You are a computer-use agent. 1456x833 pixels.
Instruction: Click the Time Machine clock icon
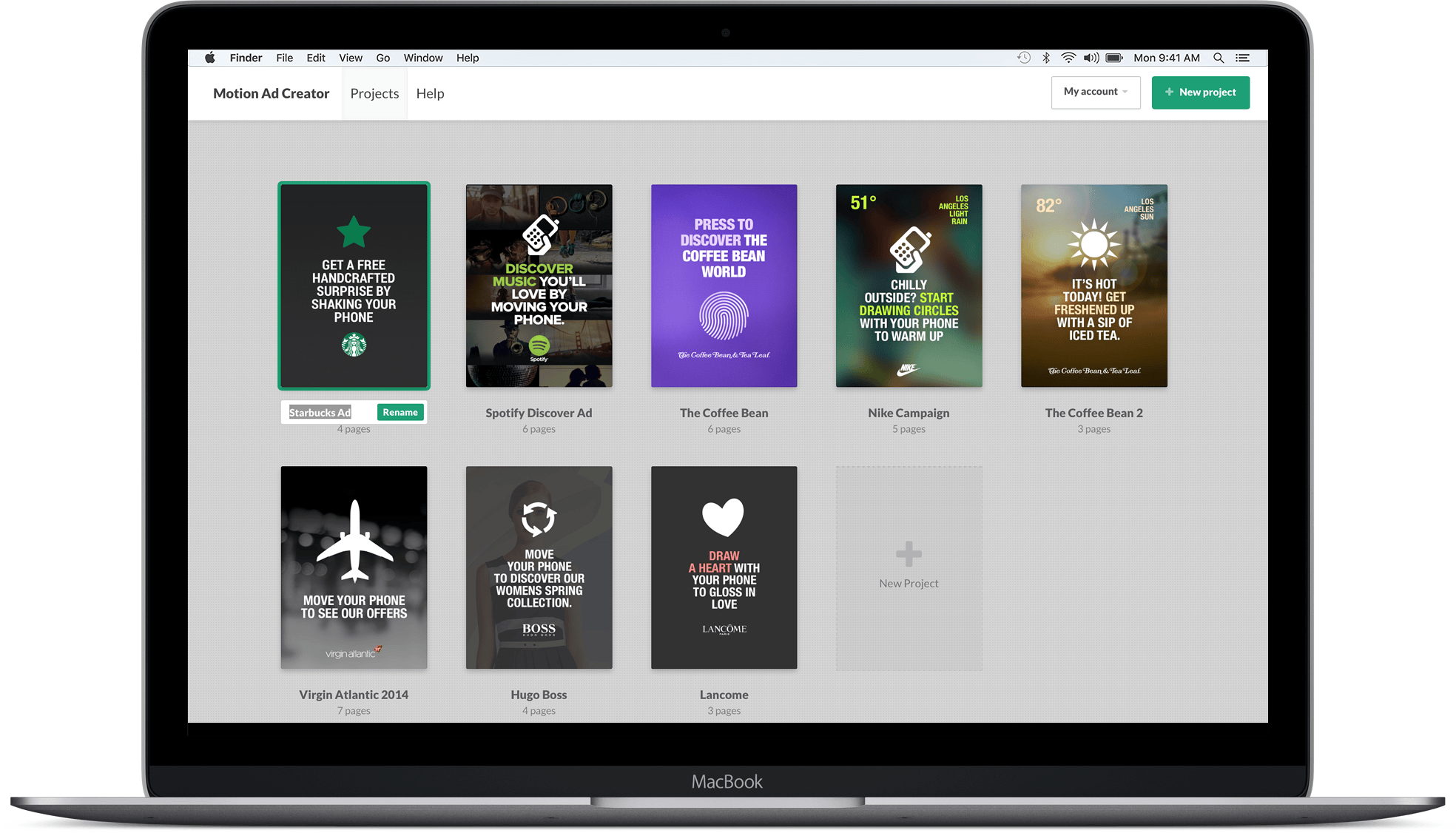[1024, 58]
